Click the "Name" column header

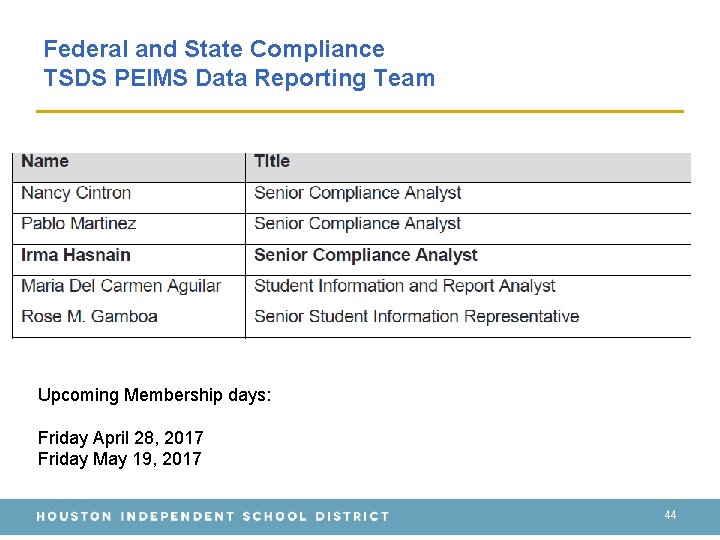pos(45,161)
